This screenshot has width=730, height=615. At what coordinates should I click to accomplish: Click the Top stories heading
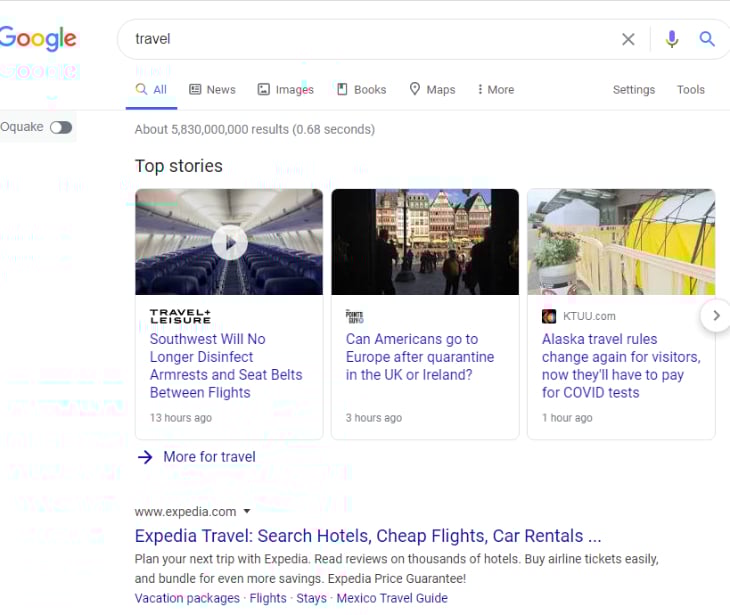179,166
